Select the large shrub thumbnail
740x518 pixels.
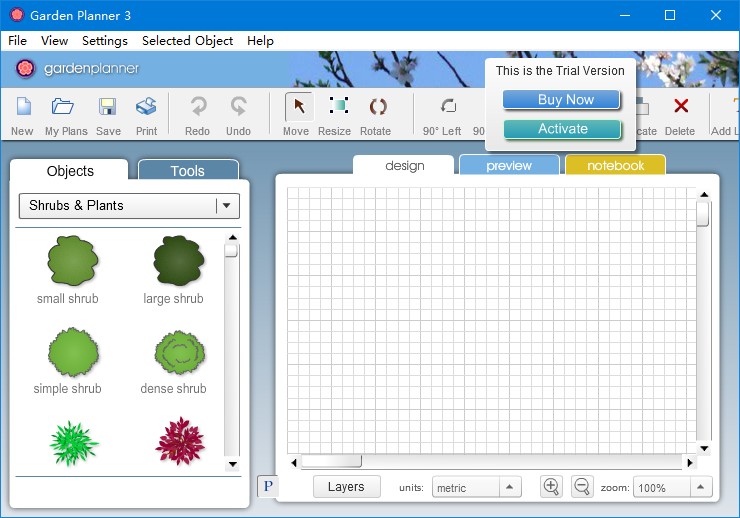(176, 262)
